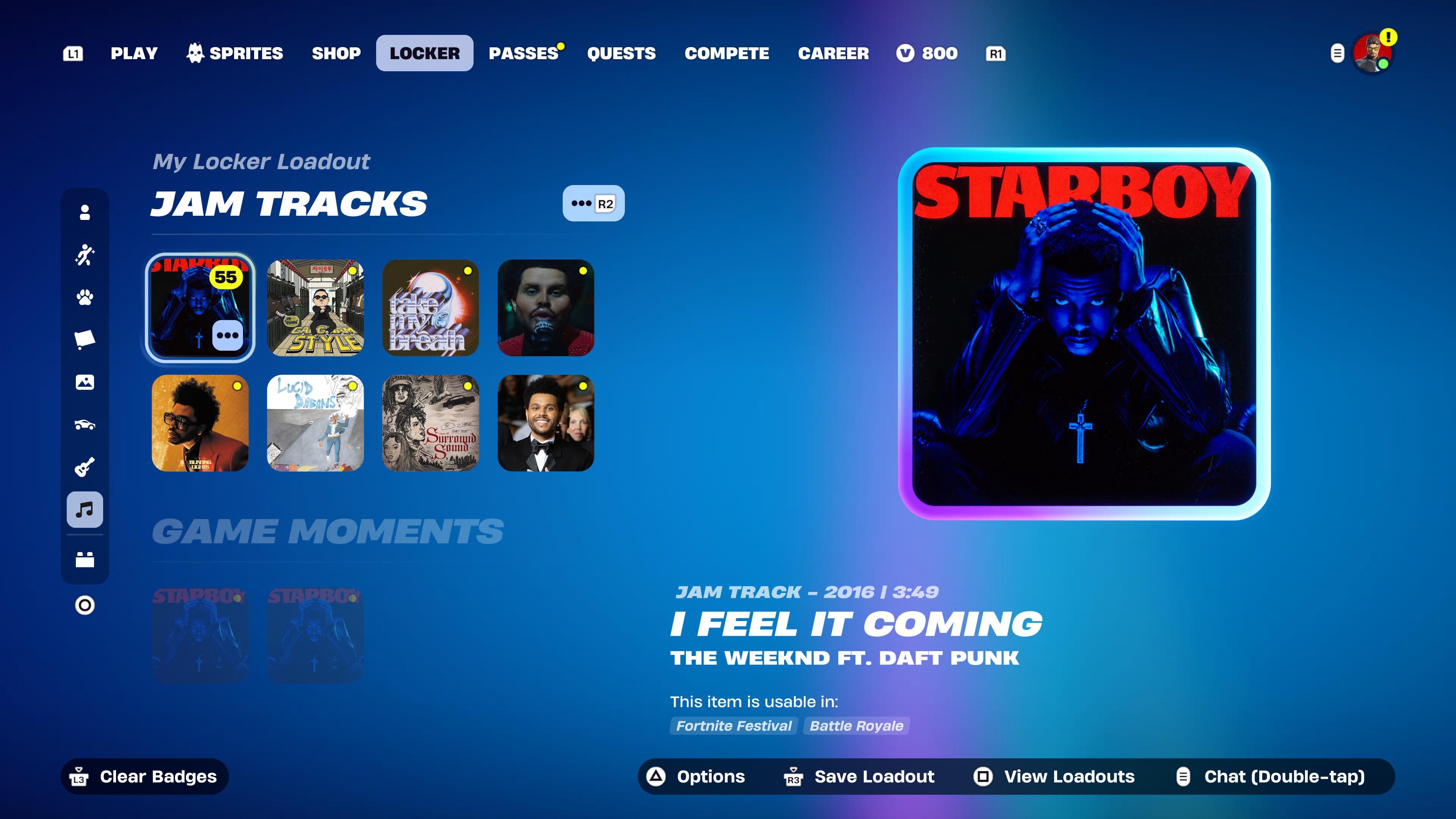Click 'JAM TRACK – 2016 | 3:49' info text
Screen dimensions: 1456x819
(x=807, y=592)
